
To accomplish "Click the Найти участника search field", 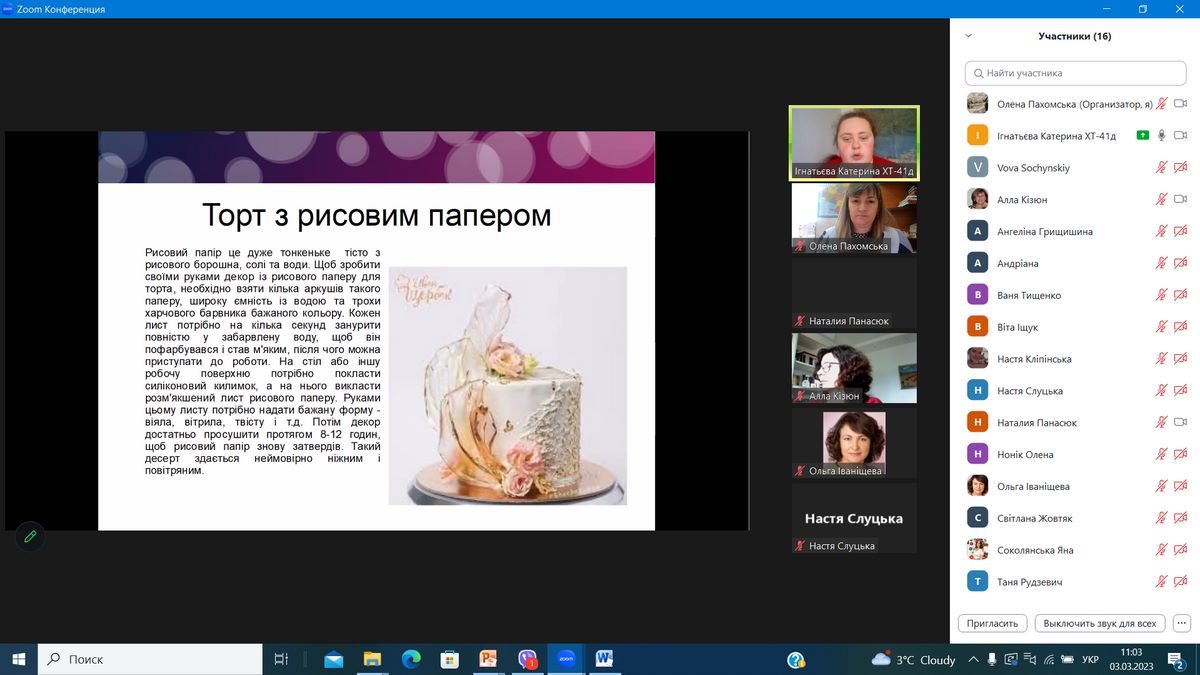I will tap(1075, 73).
